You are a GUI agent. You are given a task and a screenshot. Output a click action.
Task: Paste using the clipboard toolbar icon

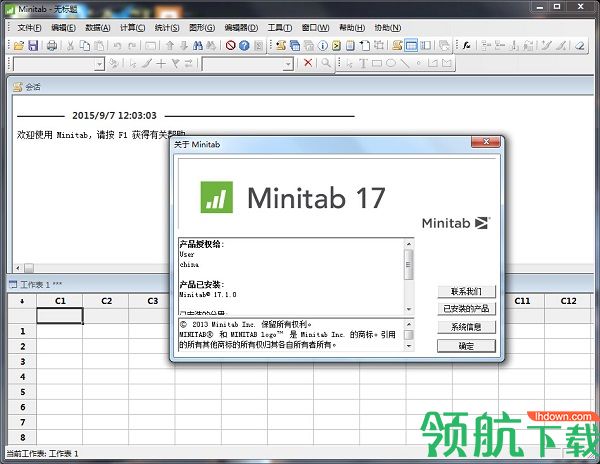(x=99, y=46)
